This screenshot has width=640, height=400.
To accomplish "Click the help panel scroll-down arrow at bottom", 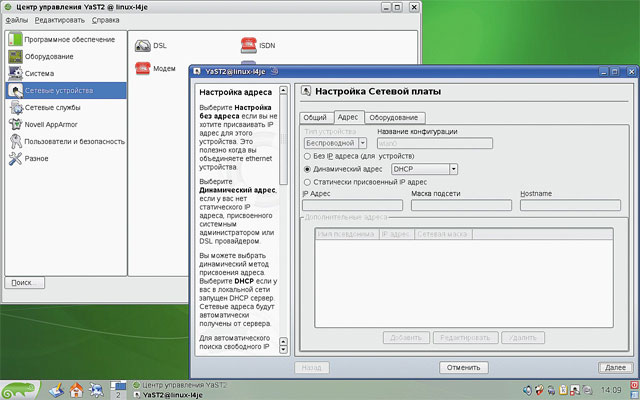I will (283, 349).
